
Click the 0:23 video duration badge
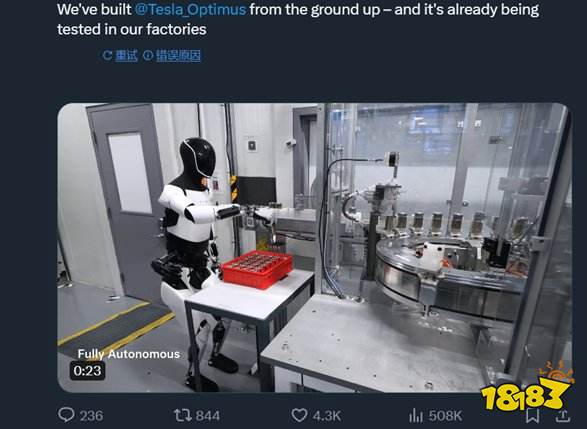87,371
